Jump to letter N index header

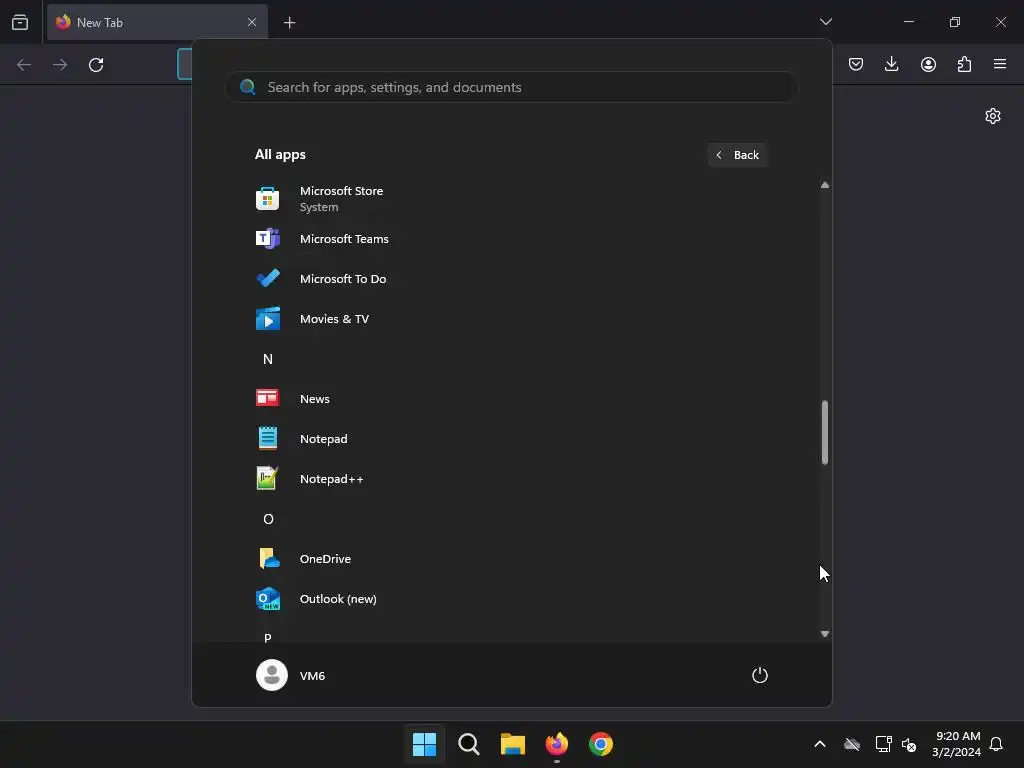(268, 359)
